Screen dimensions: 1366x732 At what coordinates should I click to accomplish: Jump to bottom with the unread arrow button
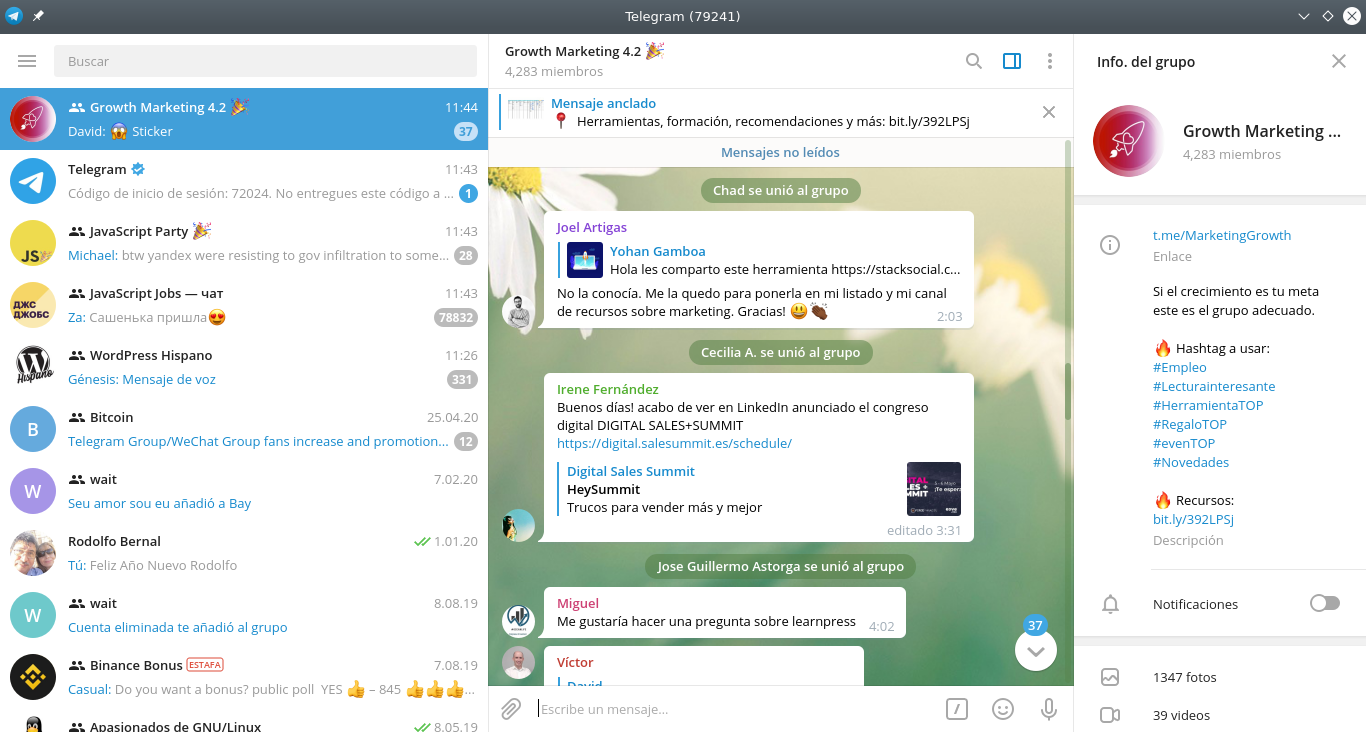point(1035,651)
